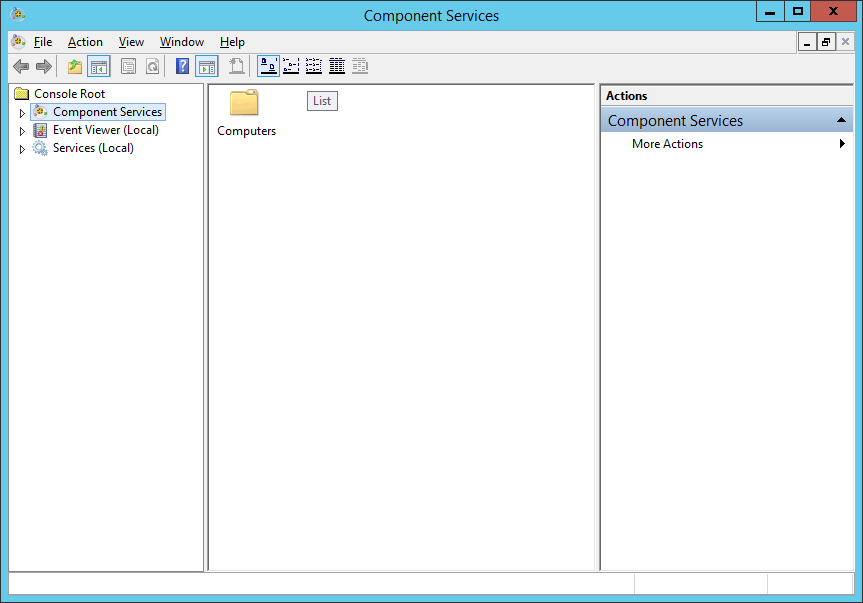
Task: Click the Forward arrow in the toolbar
Action: pyautogui.click(x=43, y=67)
